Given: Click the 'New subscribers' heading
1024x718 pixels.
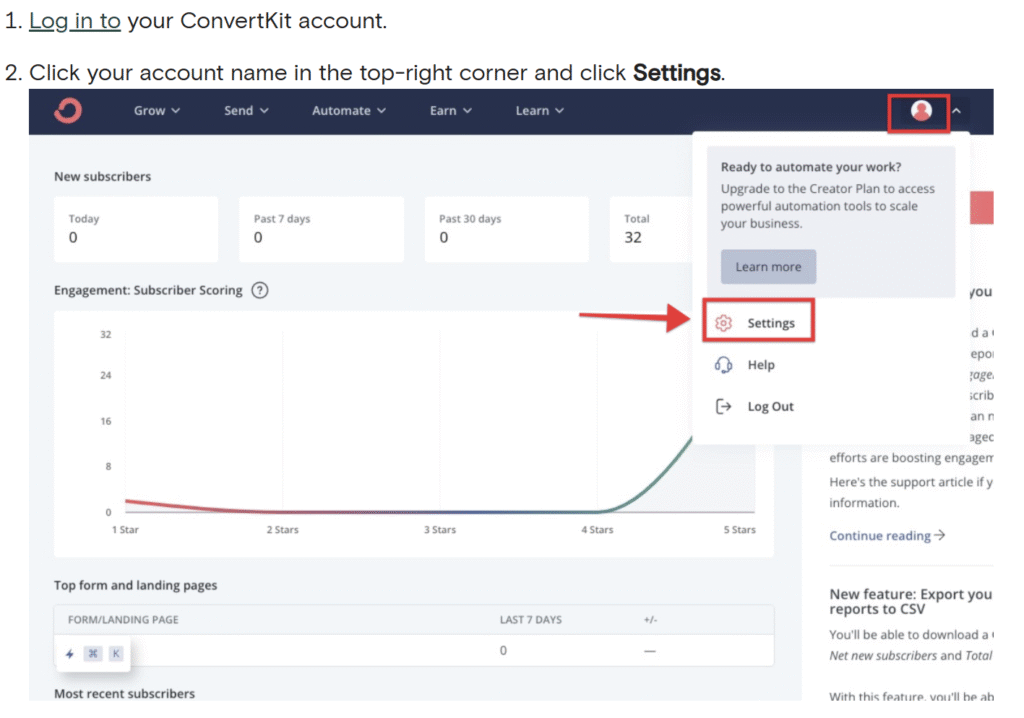Looking at the screenshot, I should click(103, 176).
